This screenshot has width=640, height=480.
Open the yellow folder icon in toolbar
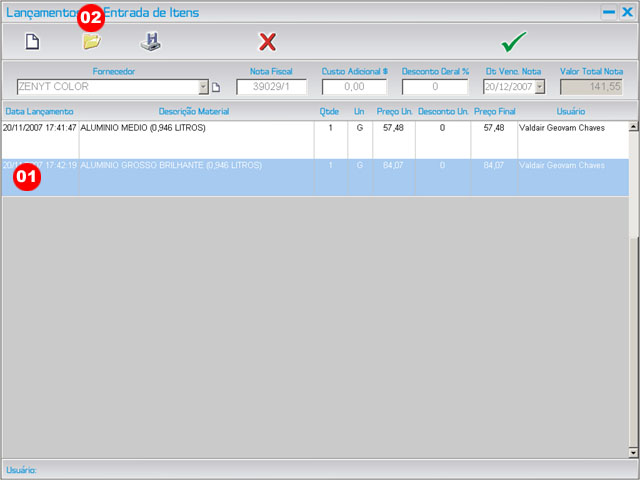91,42
